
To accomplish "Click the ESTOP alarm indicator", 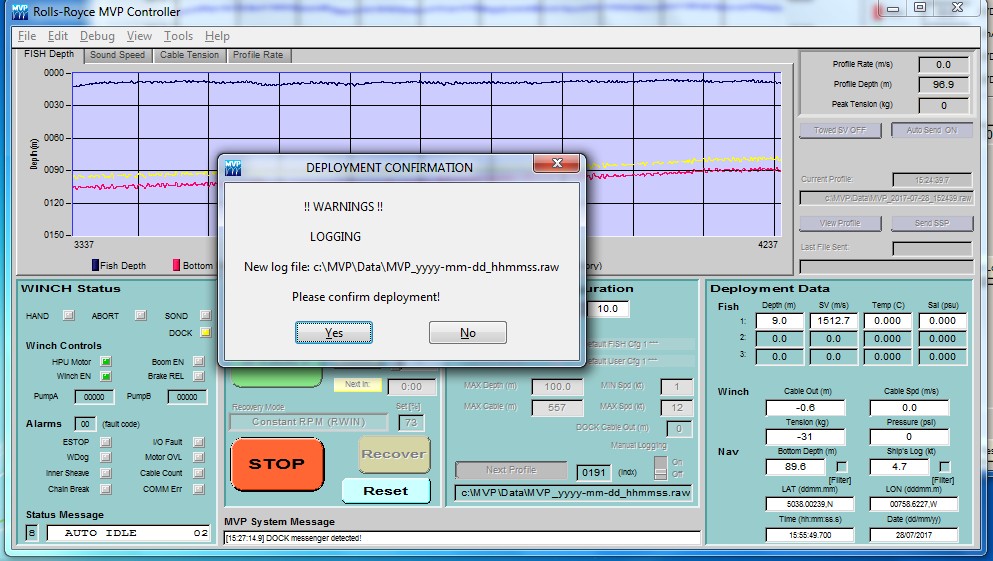I will tap(106, 442).
